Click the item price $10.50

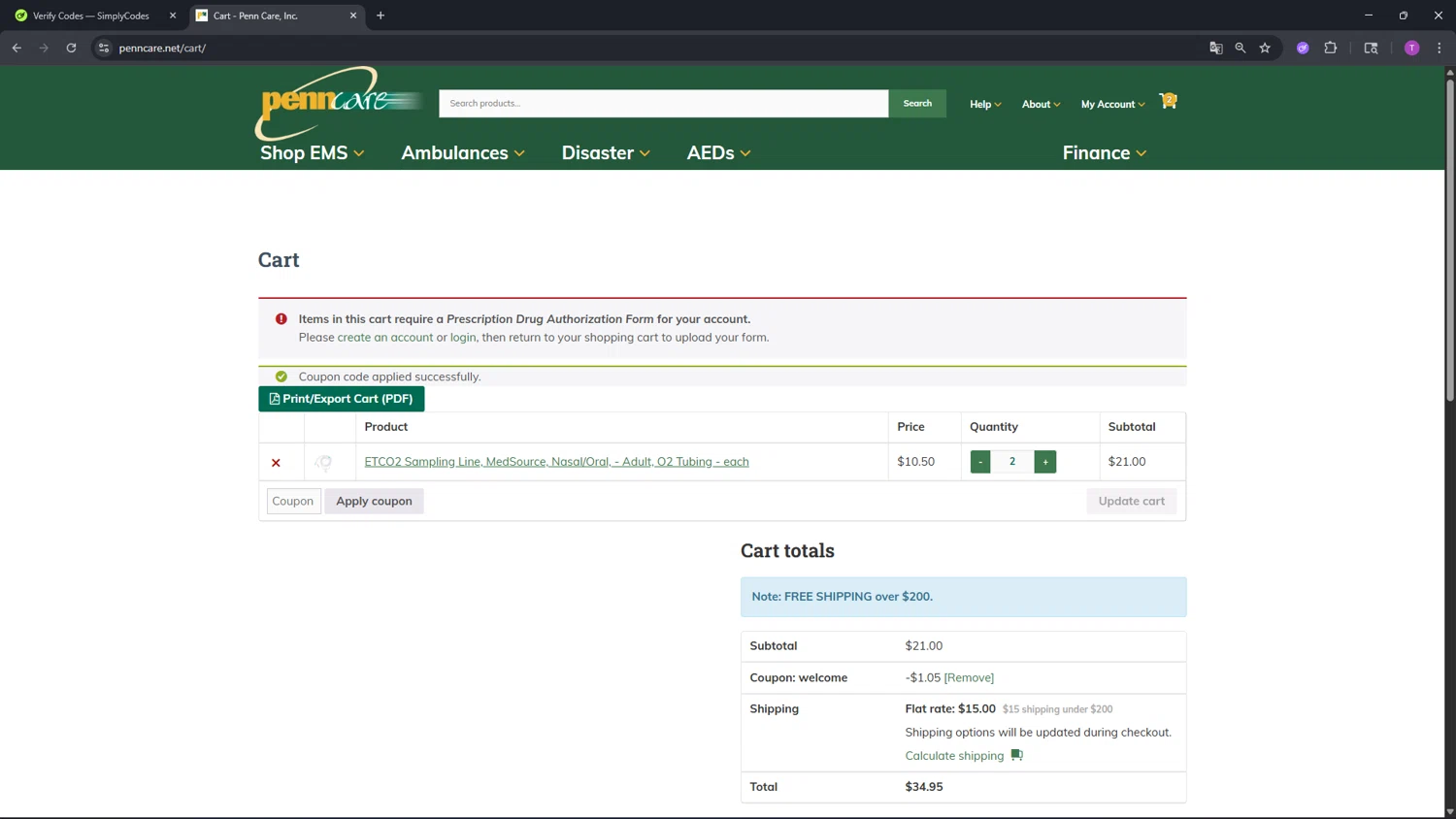916,461
